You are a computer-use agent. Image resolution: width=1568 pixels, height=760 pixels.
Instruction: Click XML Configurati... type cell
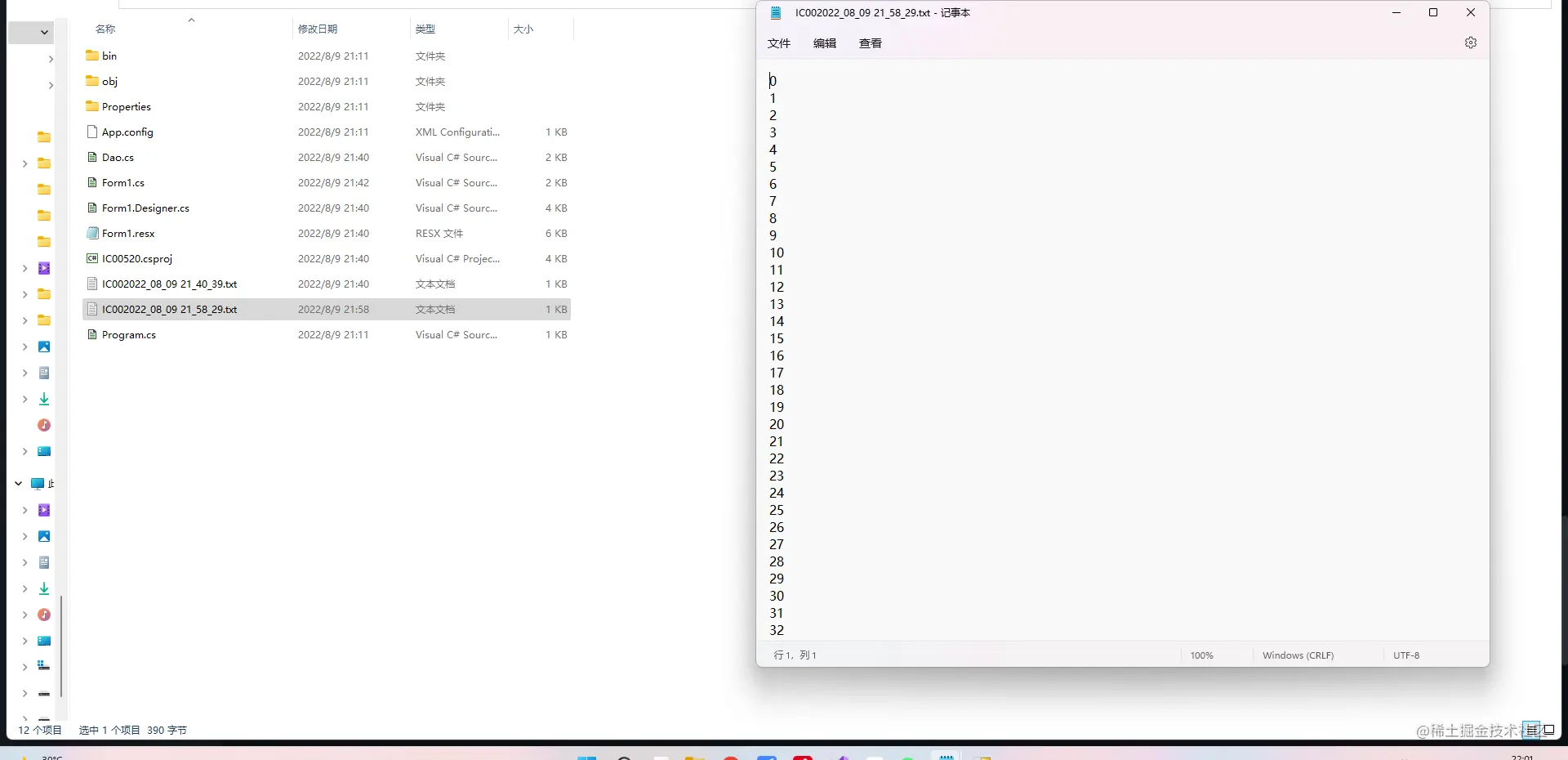[x=457, y=132]
